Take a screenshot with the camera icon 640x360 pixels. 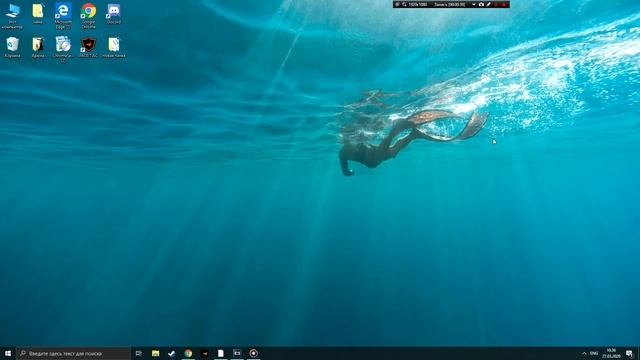tap(481, 4)
